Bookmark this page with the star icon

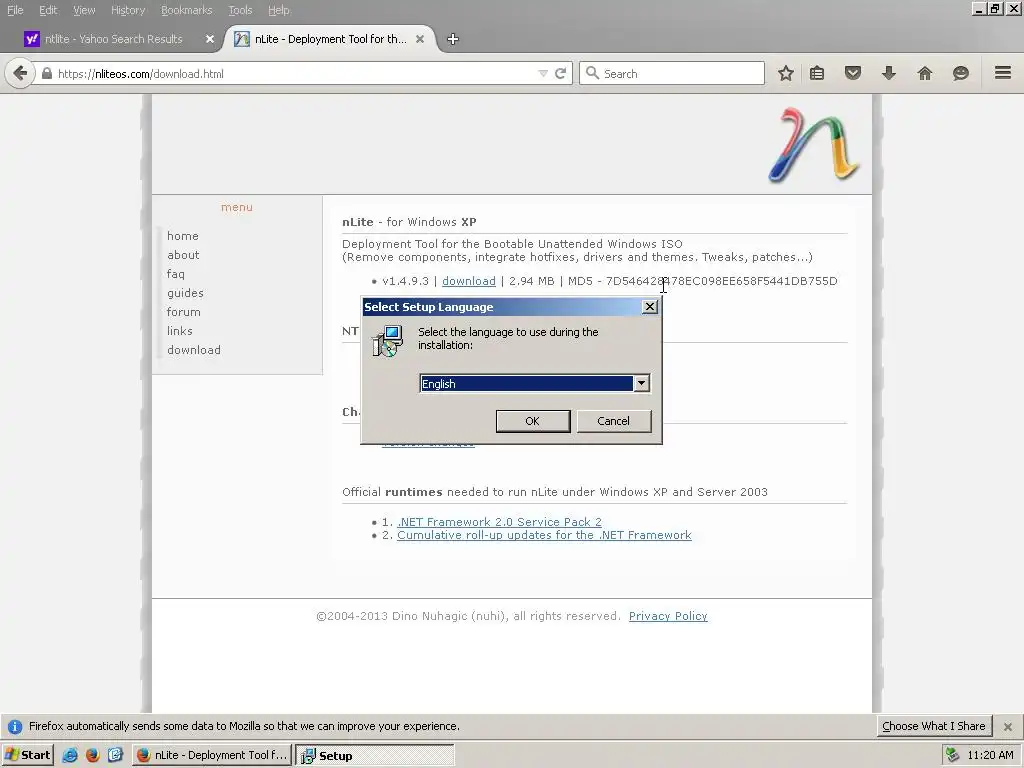(786, 73)
